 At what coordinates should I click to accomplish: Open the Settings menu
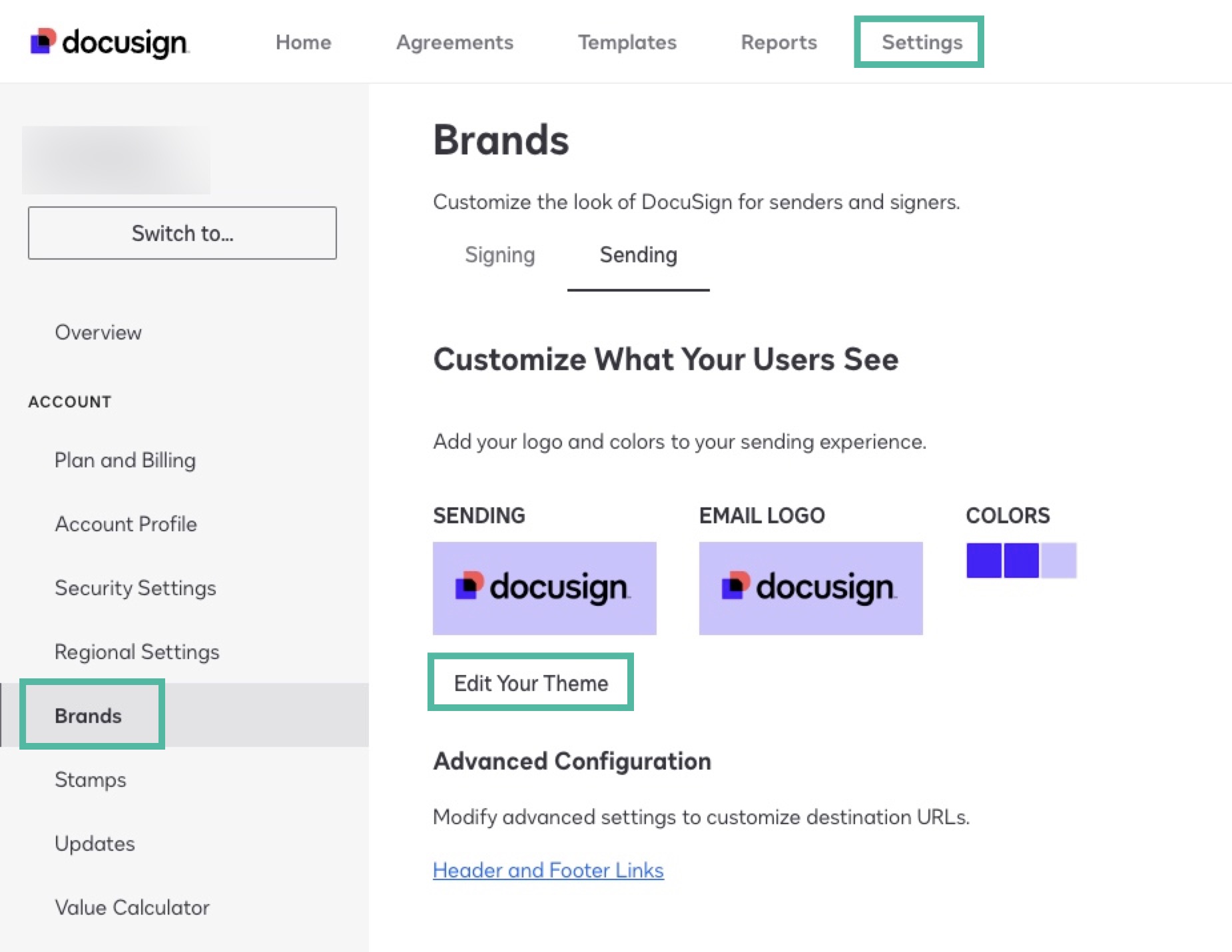920,41
